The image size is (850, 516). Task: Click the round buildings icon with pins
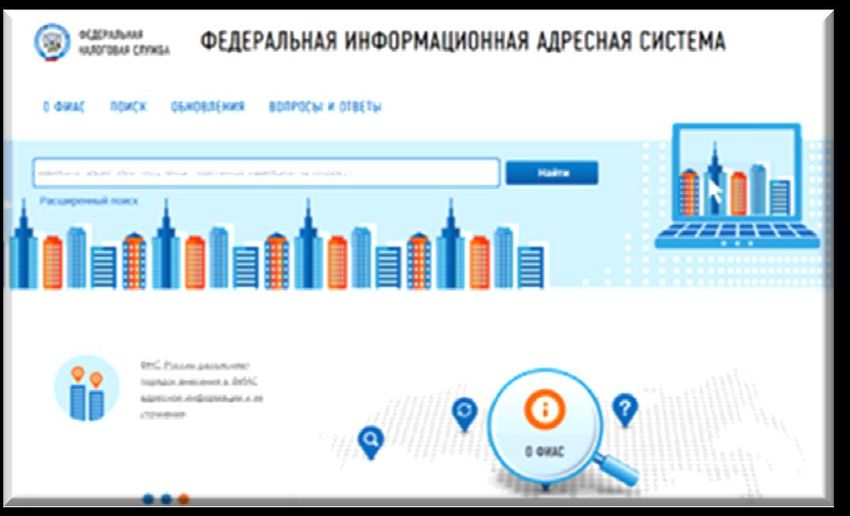coord(86,387)
